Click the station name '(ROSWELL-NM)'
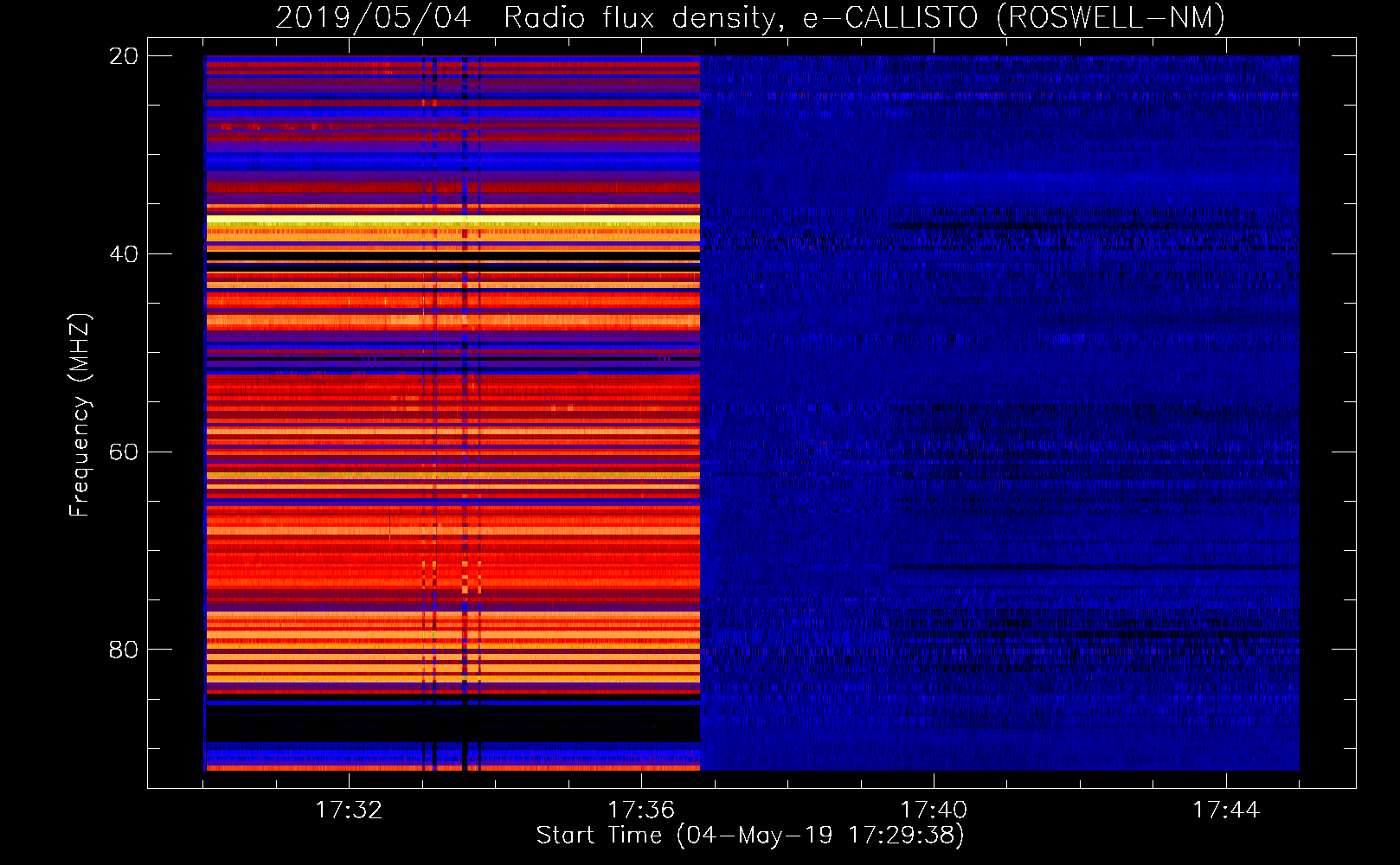 tap(1111, 17)
